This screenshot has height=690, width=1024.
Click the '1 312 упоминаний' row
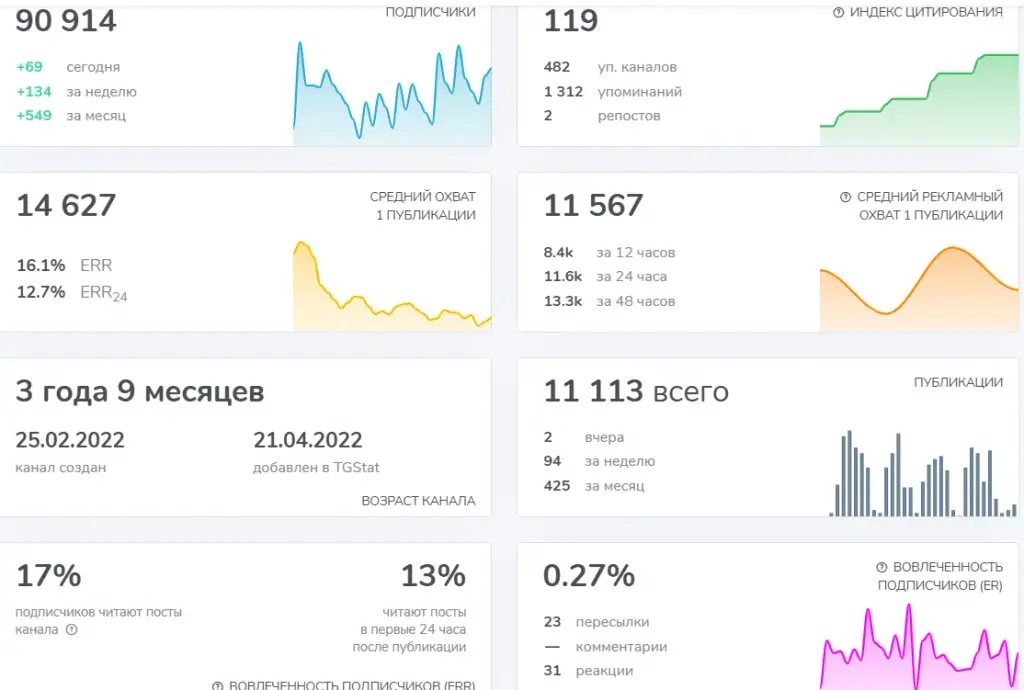pos(613,91)
